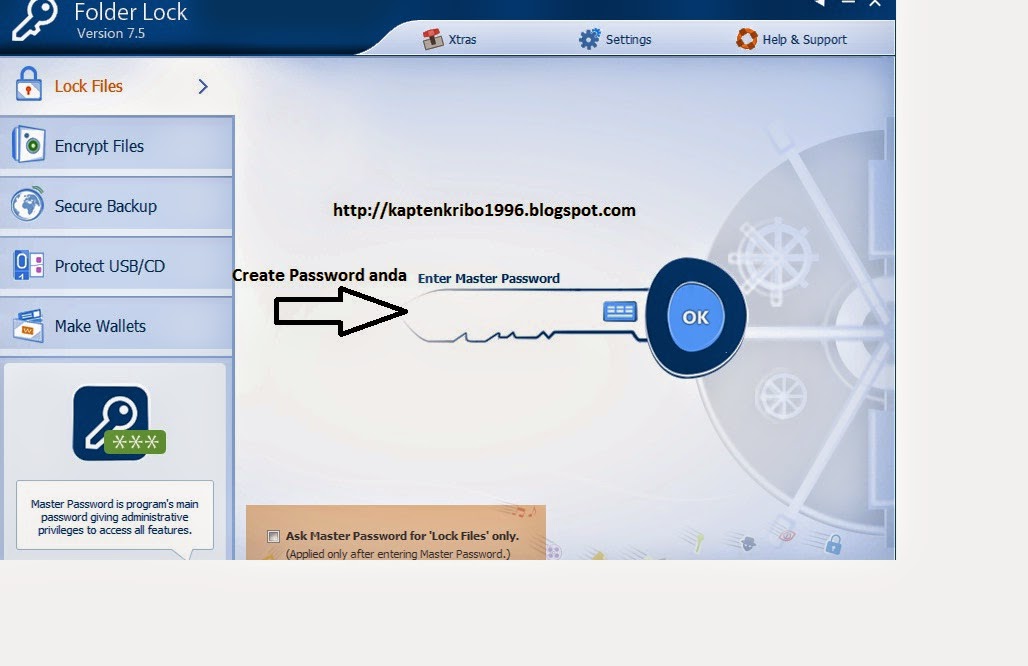Click the Lock Files padlock icon
The width and height of the screenshot is (1028, 666).
point(28,84)
